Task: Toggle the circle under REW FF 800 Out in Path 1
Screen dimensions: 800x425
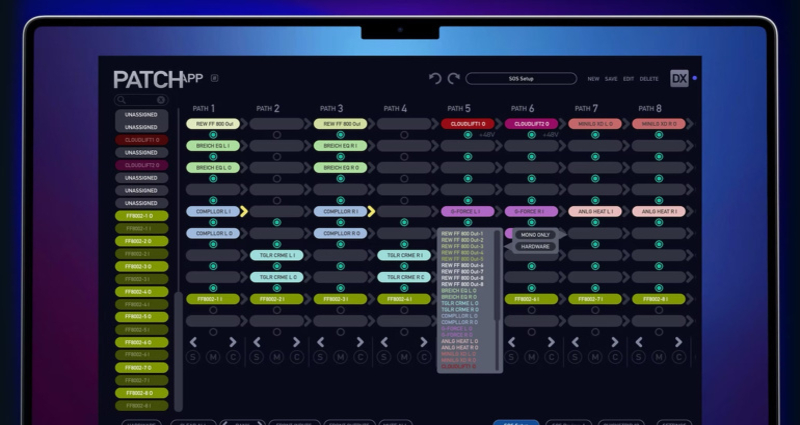Action: [x=213, y=135]
